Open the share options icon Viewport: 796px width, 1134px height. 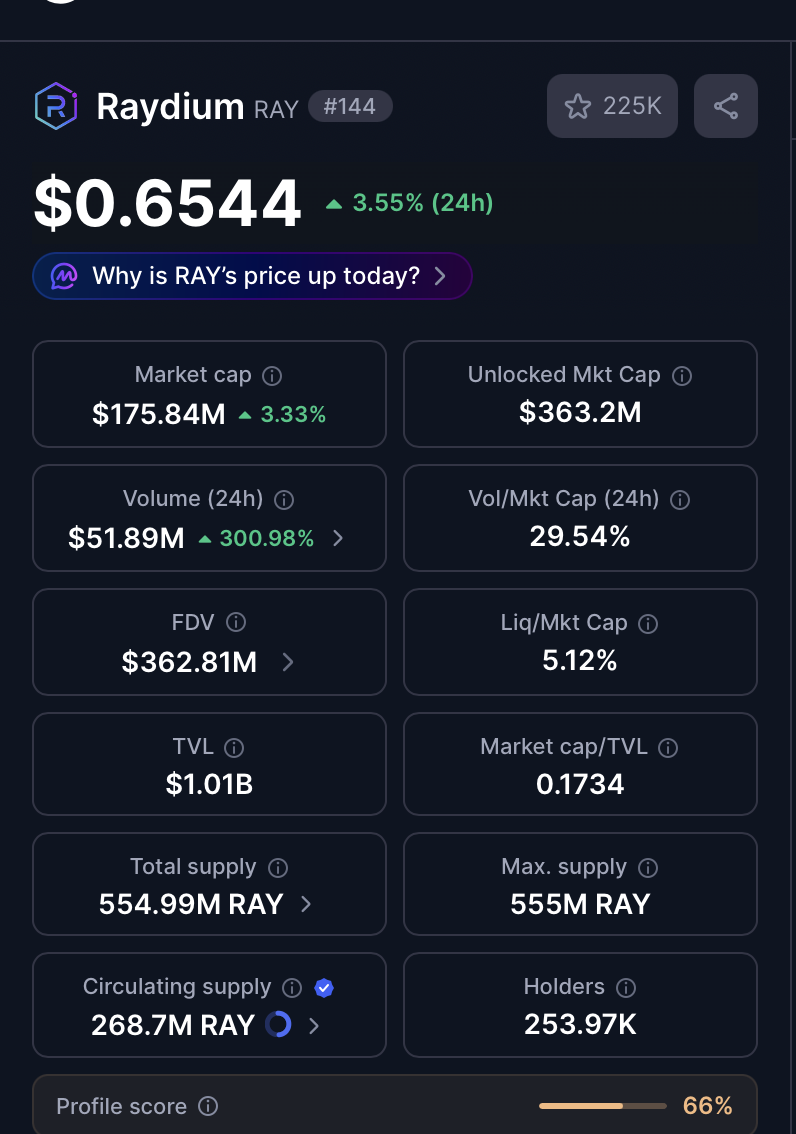[725, 106]
